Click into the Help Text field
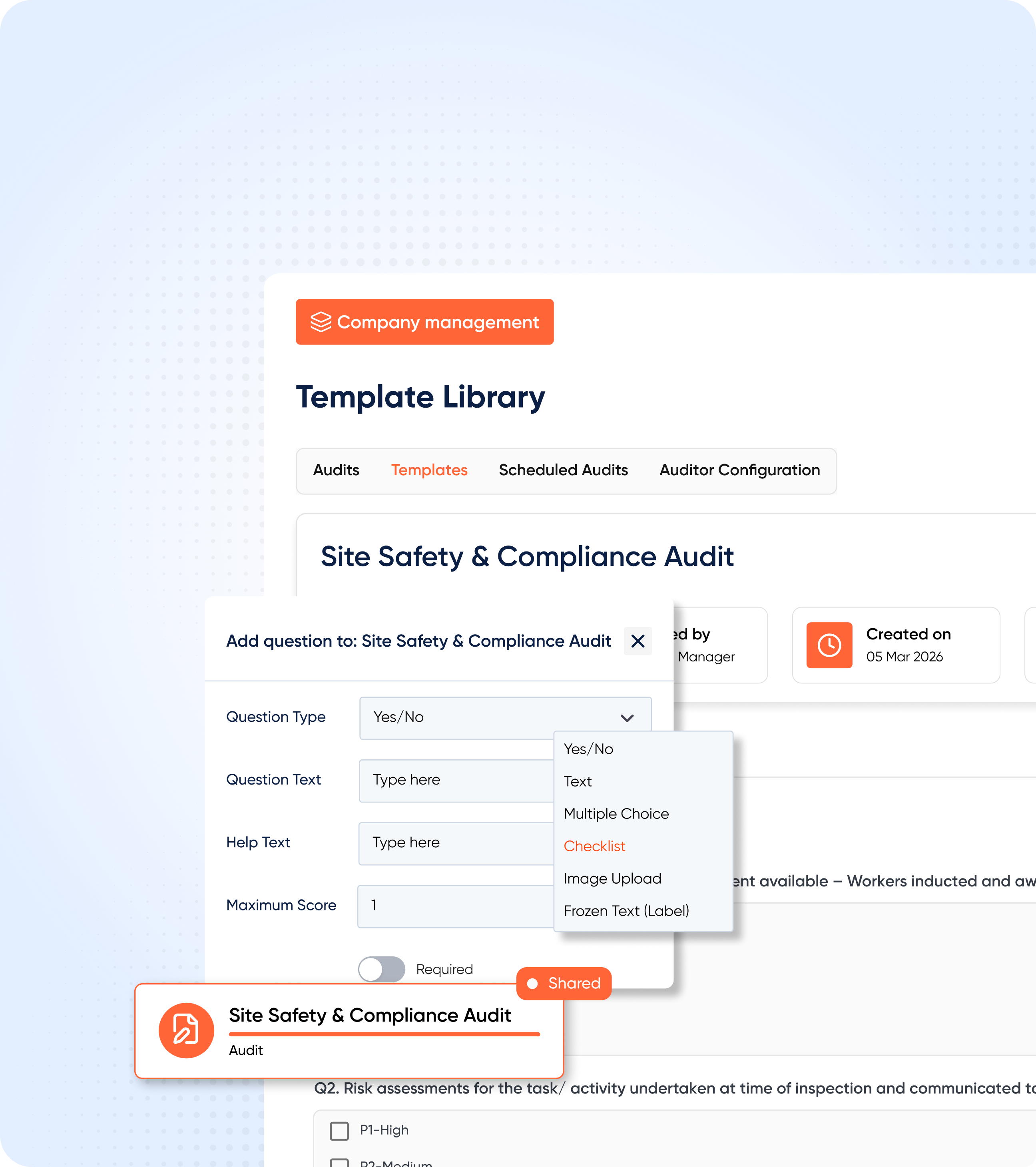The width and height of the screenshot is (1036, 1167). click(456, 843)
